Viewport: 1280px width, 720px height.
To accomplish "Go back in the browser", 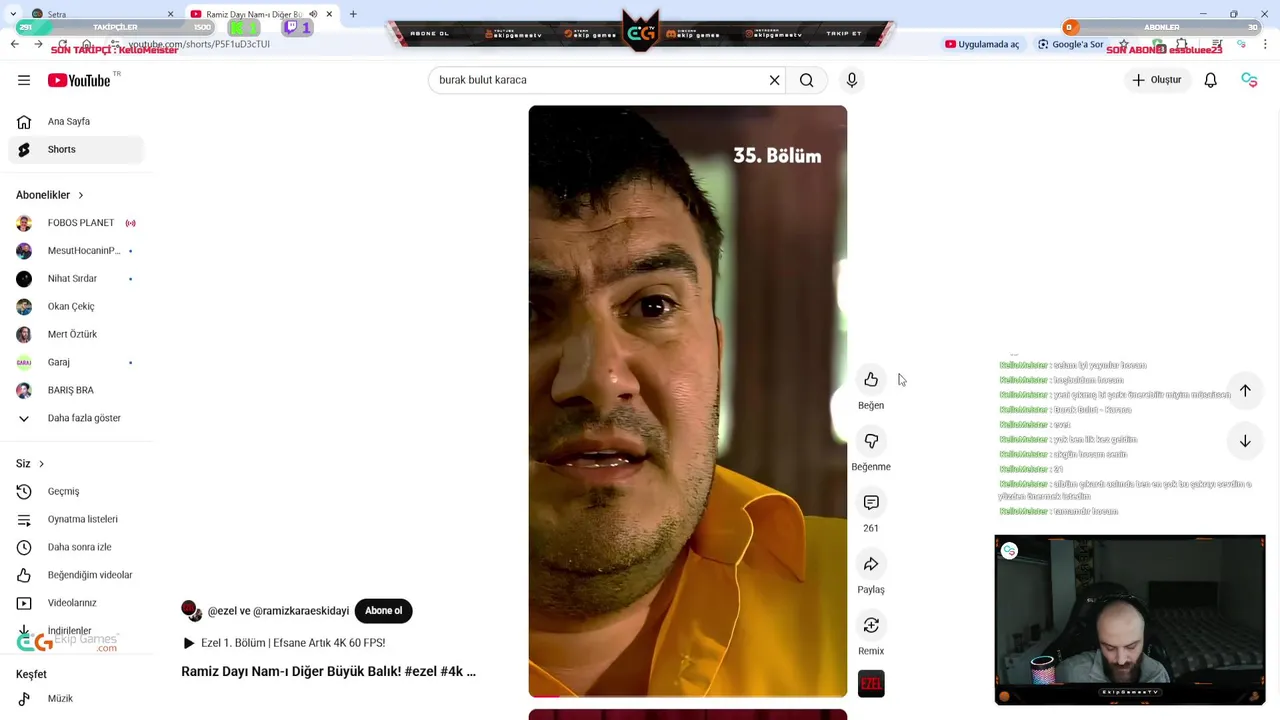I will pyautogui.click(x=14, y=44).
